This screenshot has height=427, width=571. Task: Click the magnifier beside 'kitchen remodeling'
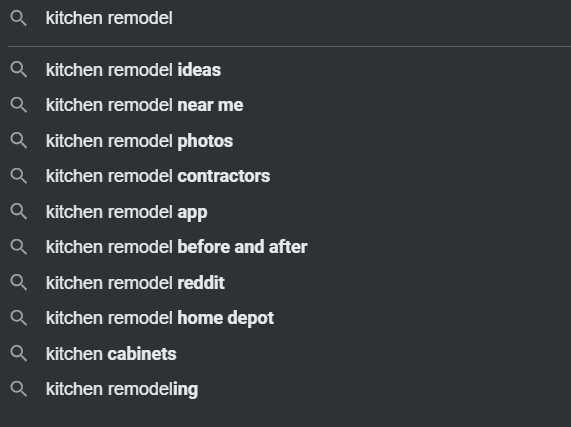click(x=19, y=389)
